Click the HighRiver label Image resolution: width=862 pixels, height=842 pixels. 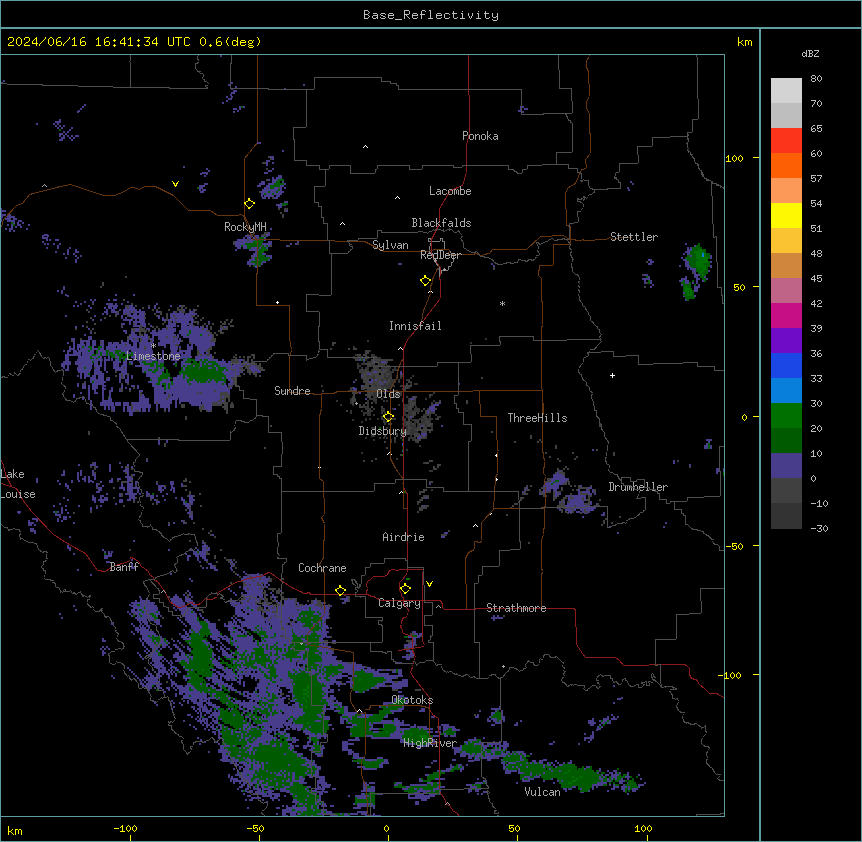click(x=430, y=743)
